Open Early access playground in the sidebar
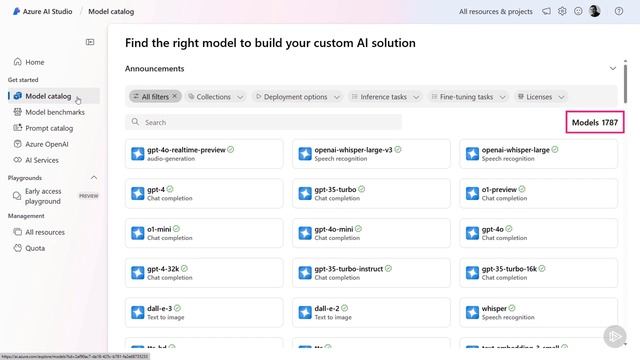Image resolution: width=640 pixels, height=360 pixels. click(53, 196)
